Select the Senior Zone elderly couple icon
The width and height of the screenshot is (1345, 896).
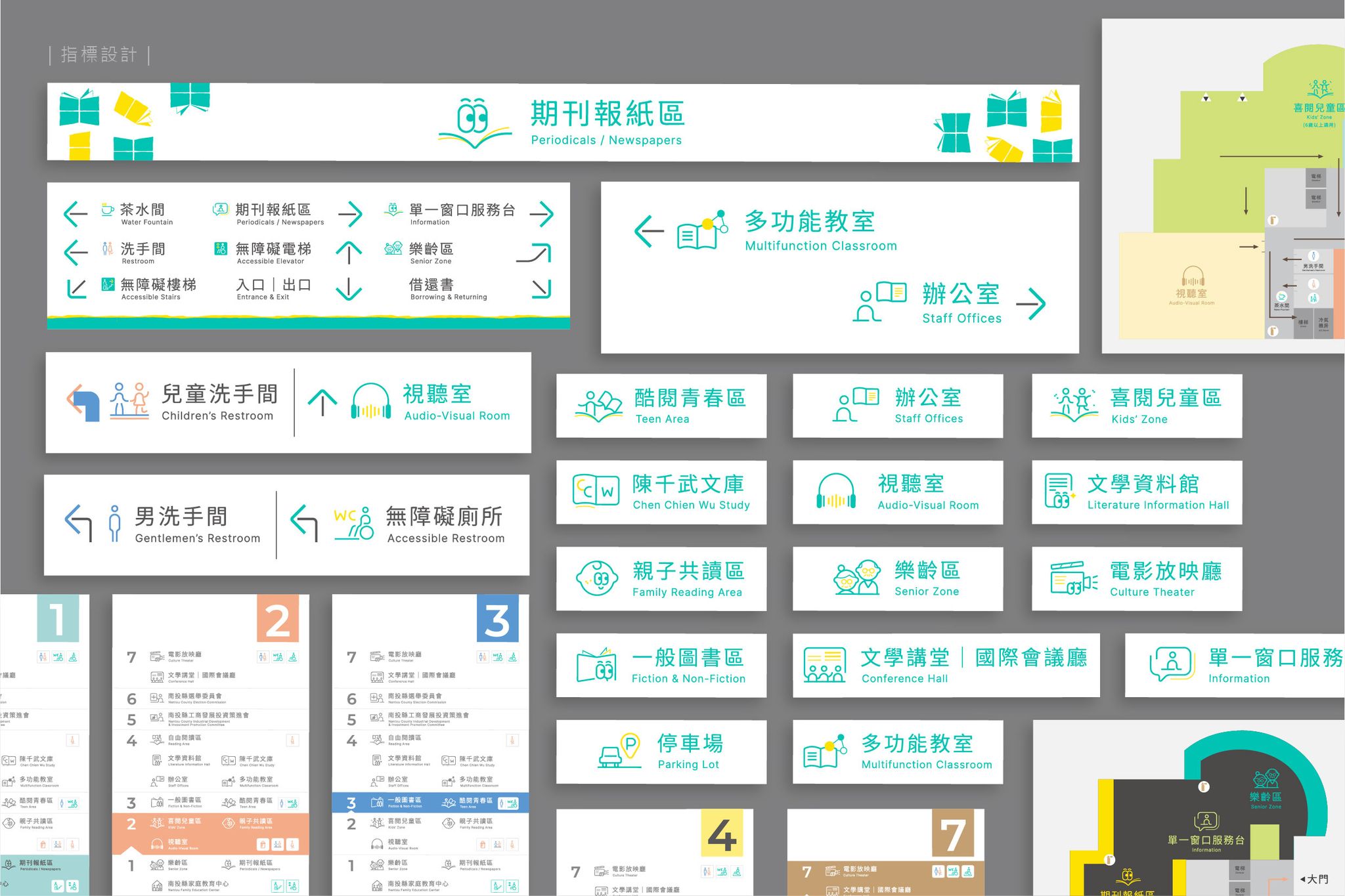pos(856,578)
